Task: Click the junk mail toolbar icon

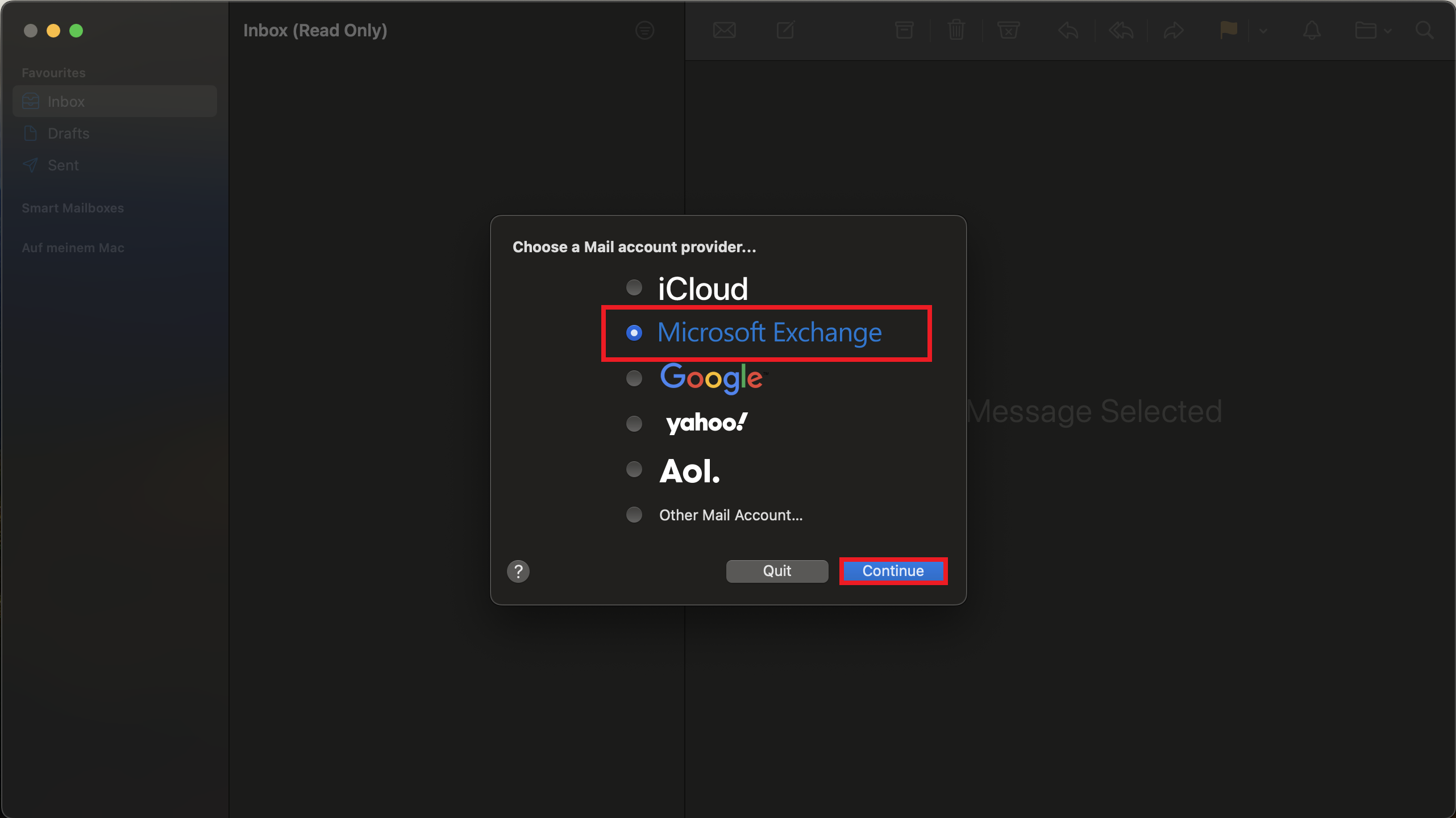Action: 1009,30
